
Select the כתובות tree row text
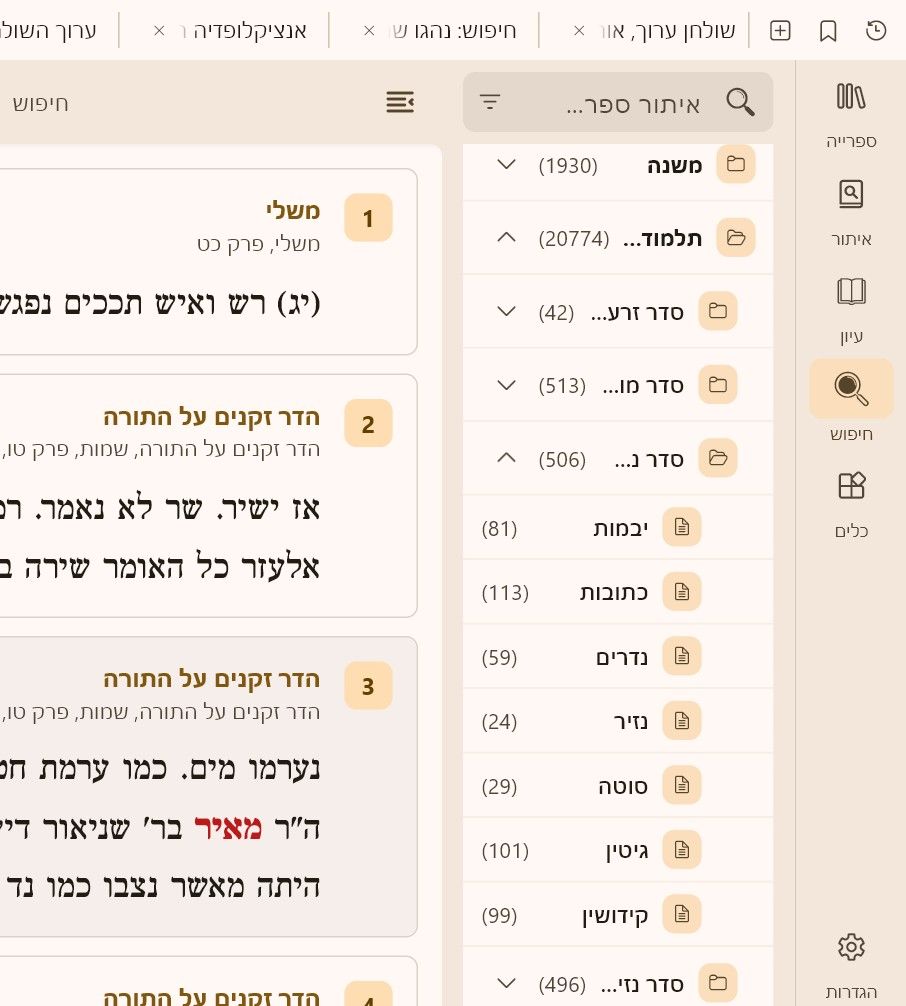point(614,592)
